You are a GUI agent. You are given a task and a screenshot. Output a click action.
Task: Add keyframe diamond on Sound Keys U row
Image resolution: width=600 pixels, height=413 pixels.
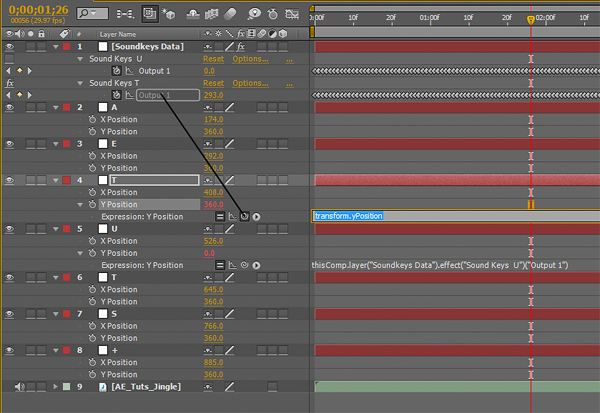[x=19, y=70]
